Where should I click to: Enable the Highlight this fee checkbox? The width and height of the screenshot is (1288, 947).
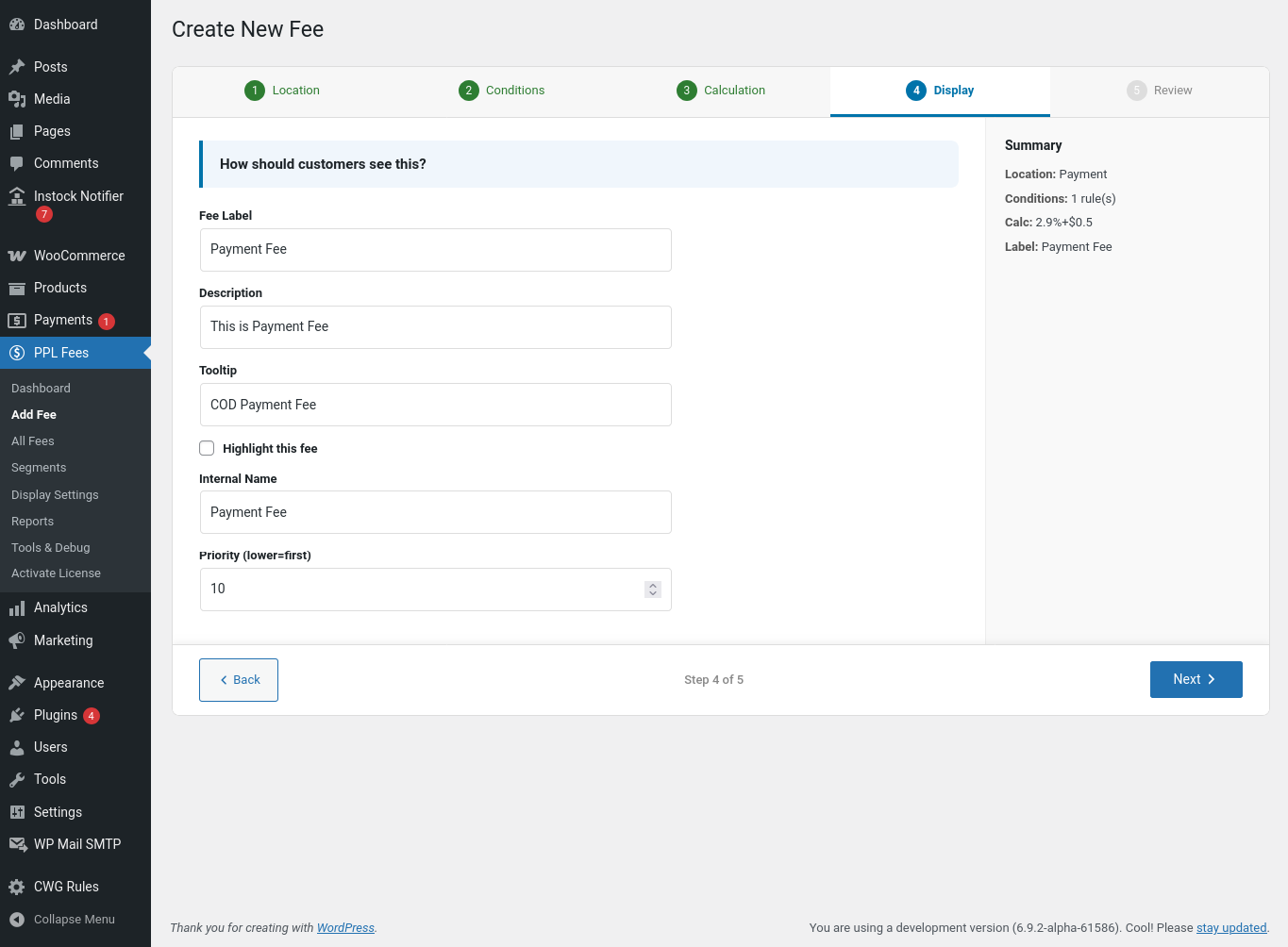point(207,448)
